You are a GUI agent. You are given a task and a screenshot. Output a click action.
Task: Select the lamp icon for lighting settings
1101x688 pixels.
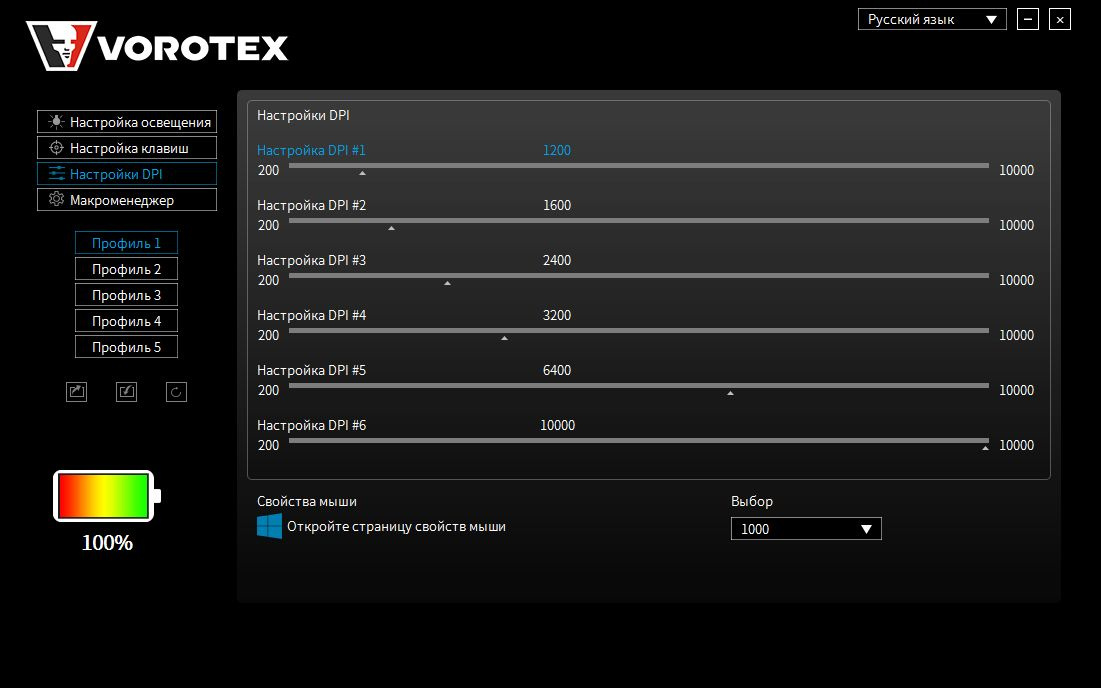58,121
